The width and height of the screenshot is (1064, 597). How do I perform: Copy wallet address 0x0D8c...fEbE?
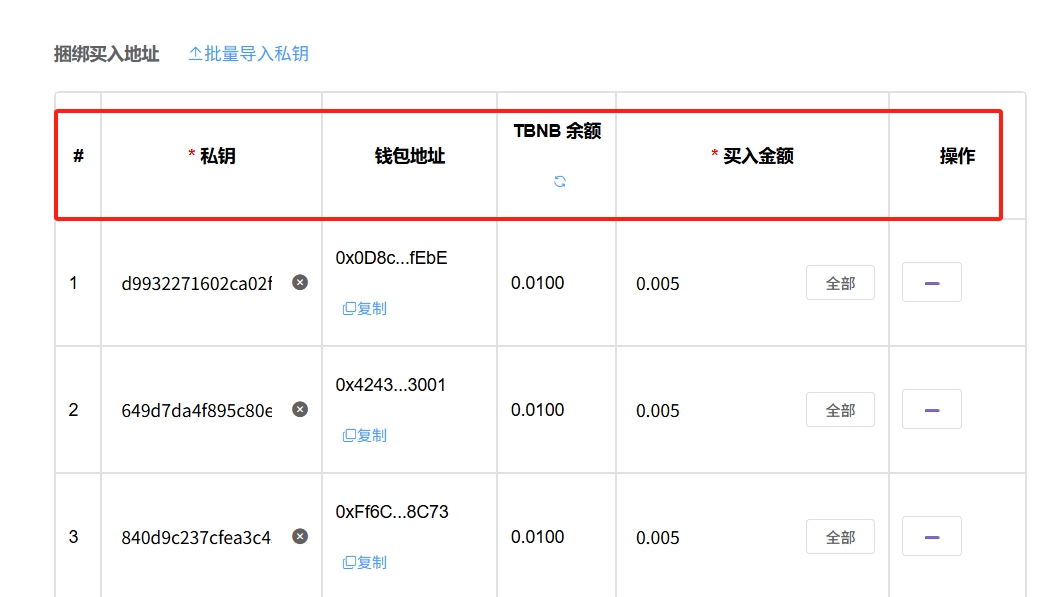(x=364, y=309)
